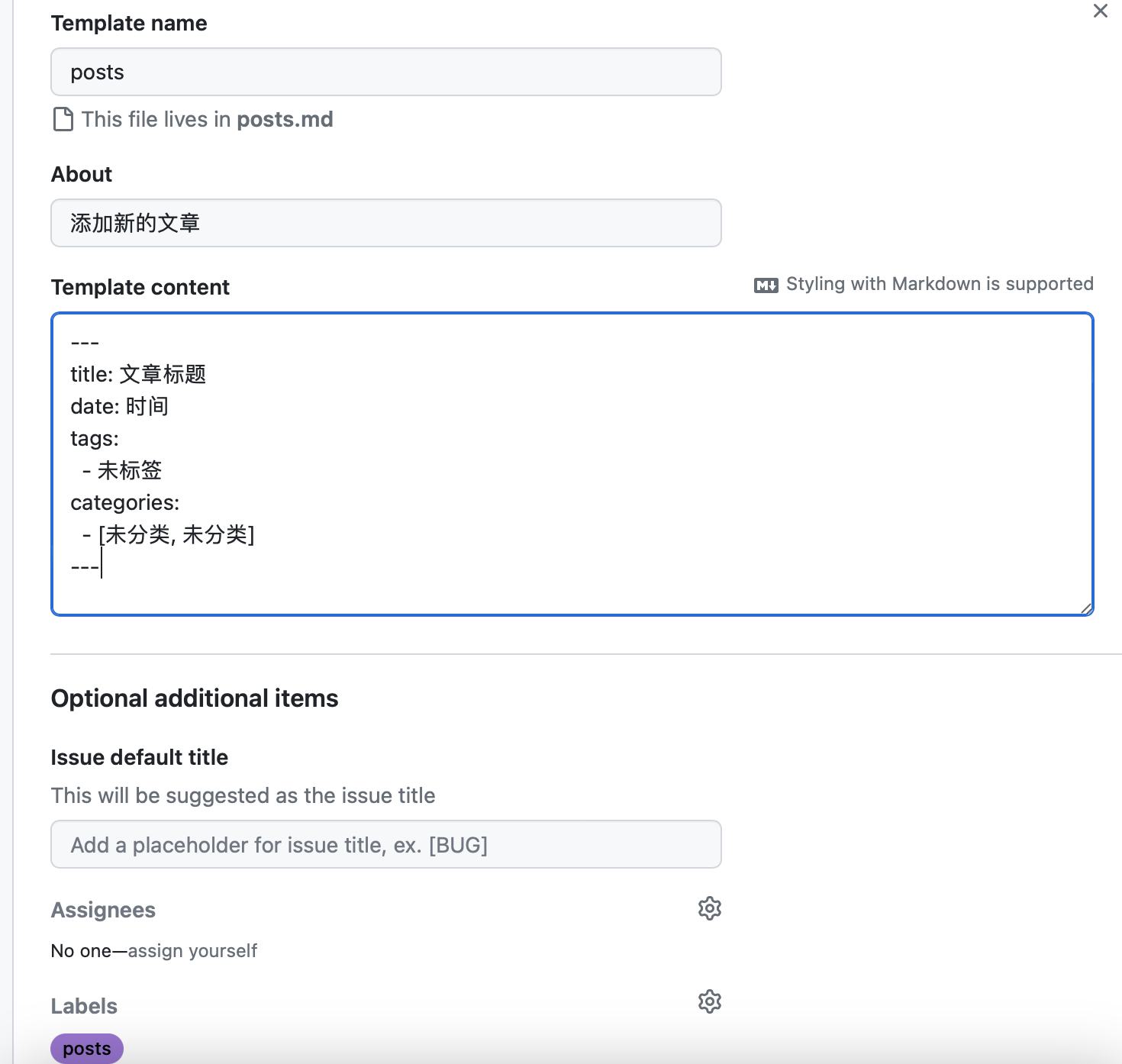Select the posts label chip
Image resolution: width=1122 pixels, height=1064 pixels.
(86, 1048)
